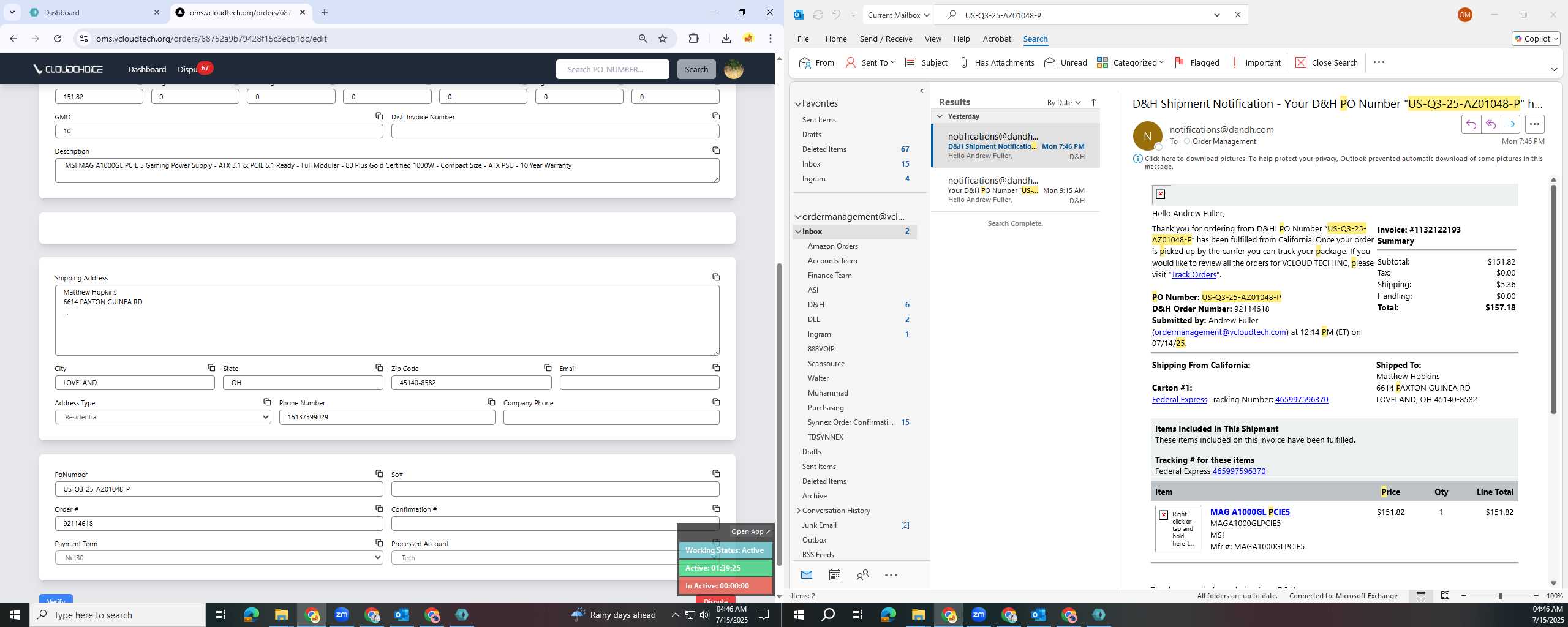Toggle the Flagged filter
This screenshot has height=627, width=1568.
(1197, 62)
